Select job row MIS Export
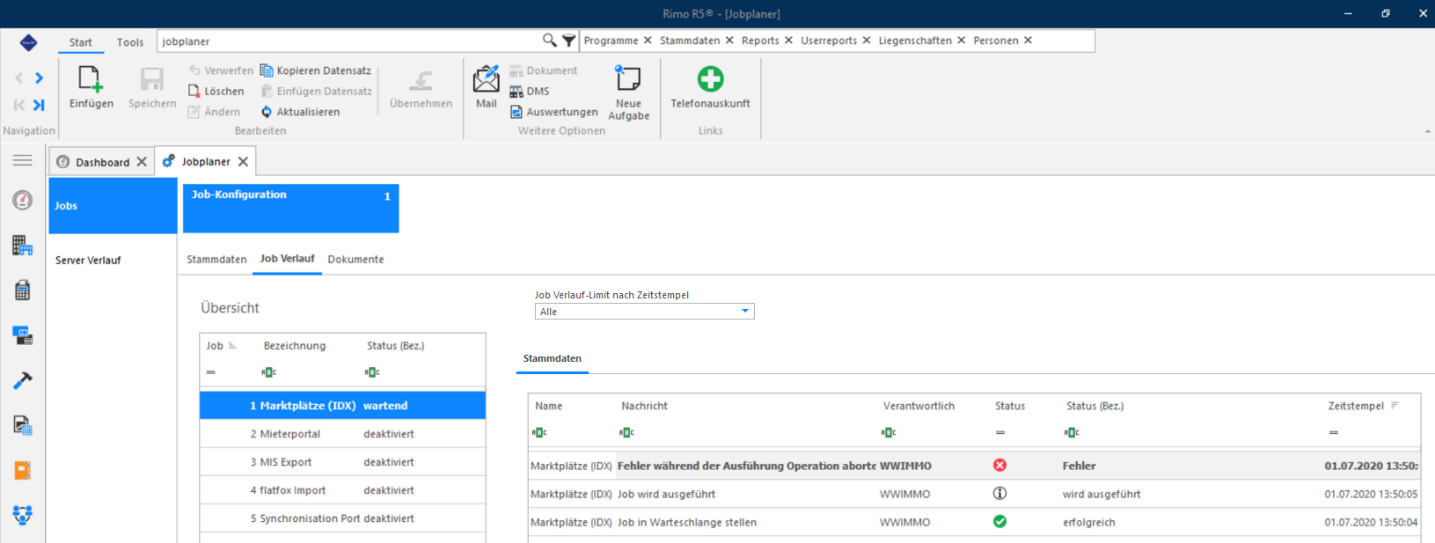 [x=343, y=462]
